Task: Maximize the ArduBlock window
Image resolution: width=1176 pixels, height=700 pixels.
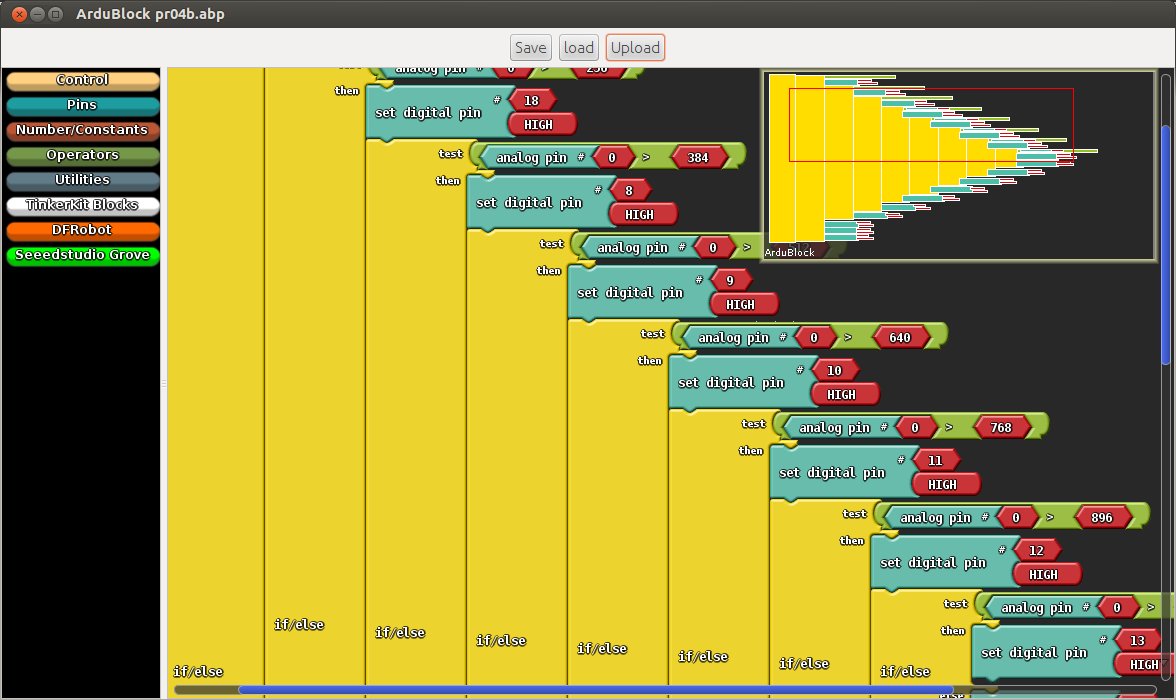Action: (56, 14)
